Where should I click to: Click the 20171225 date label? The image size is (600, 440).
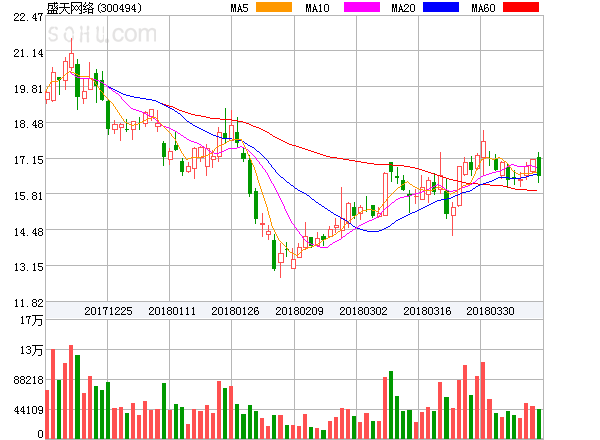pos(108,311)
